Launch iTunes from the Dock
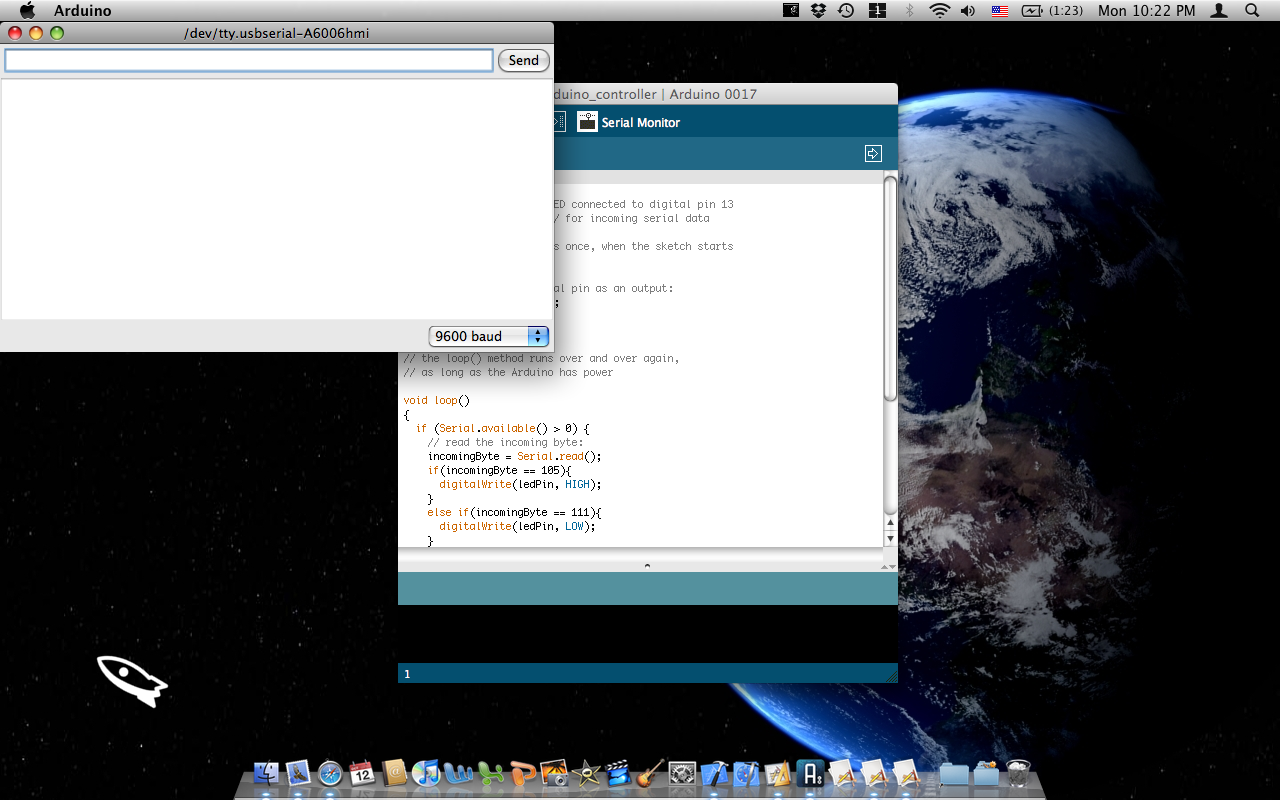The height and width of the screenshot is (800, 1280). click(426, 773)
